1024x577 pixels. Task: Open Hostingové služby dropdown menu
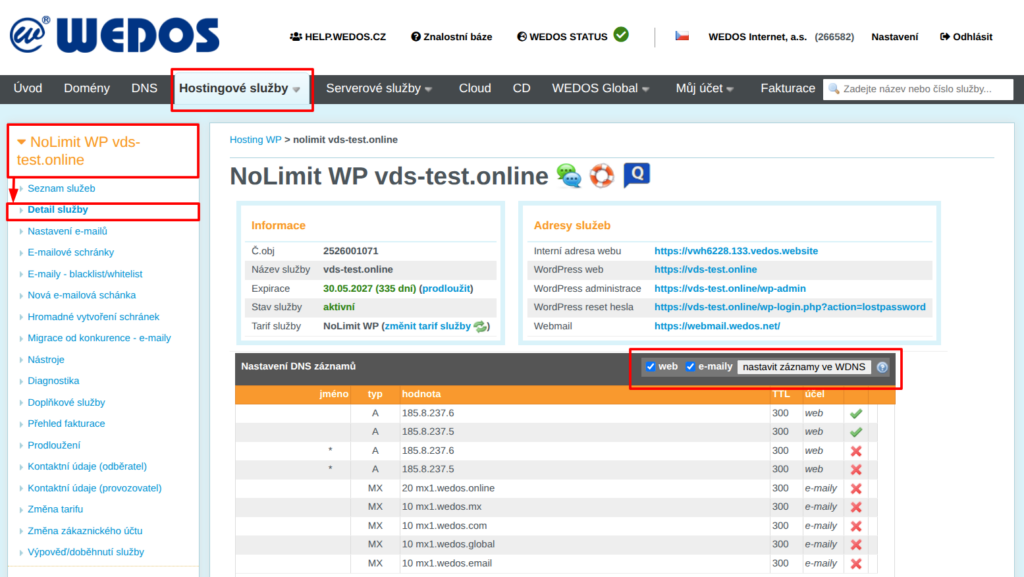click(x=240, y=88)
